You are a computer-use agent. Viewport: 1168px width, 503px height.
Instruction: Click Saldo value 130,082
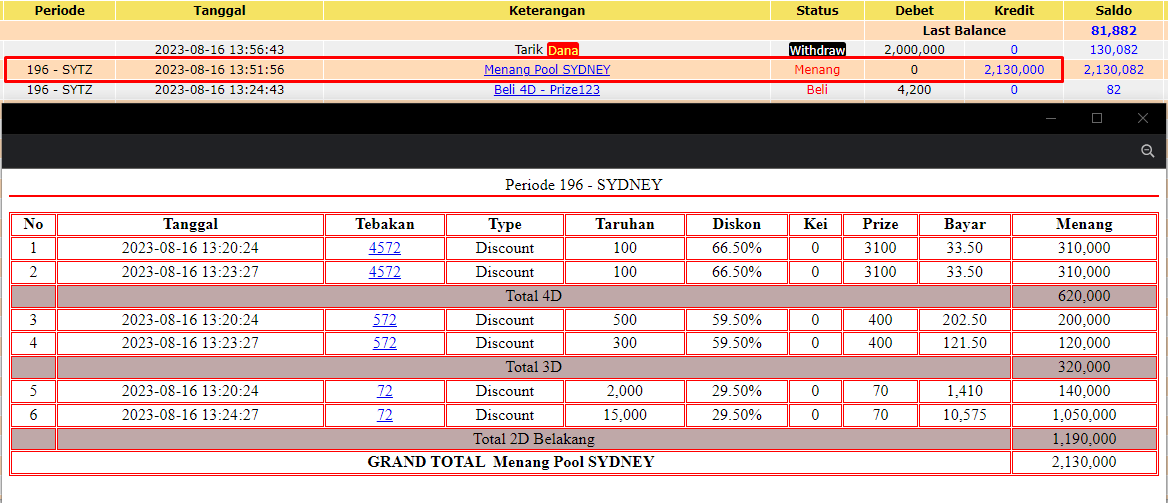pyautogui.click(x=1114, y=50)
